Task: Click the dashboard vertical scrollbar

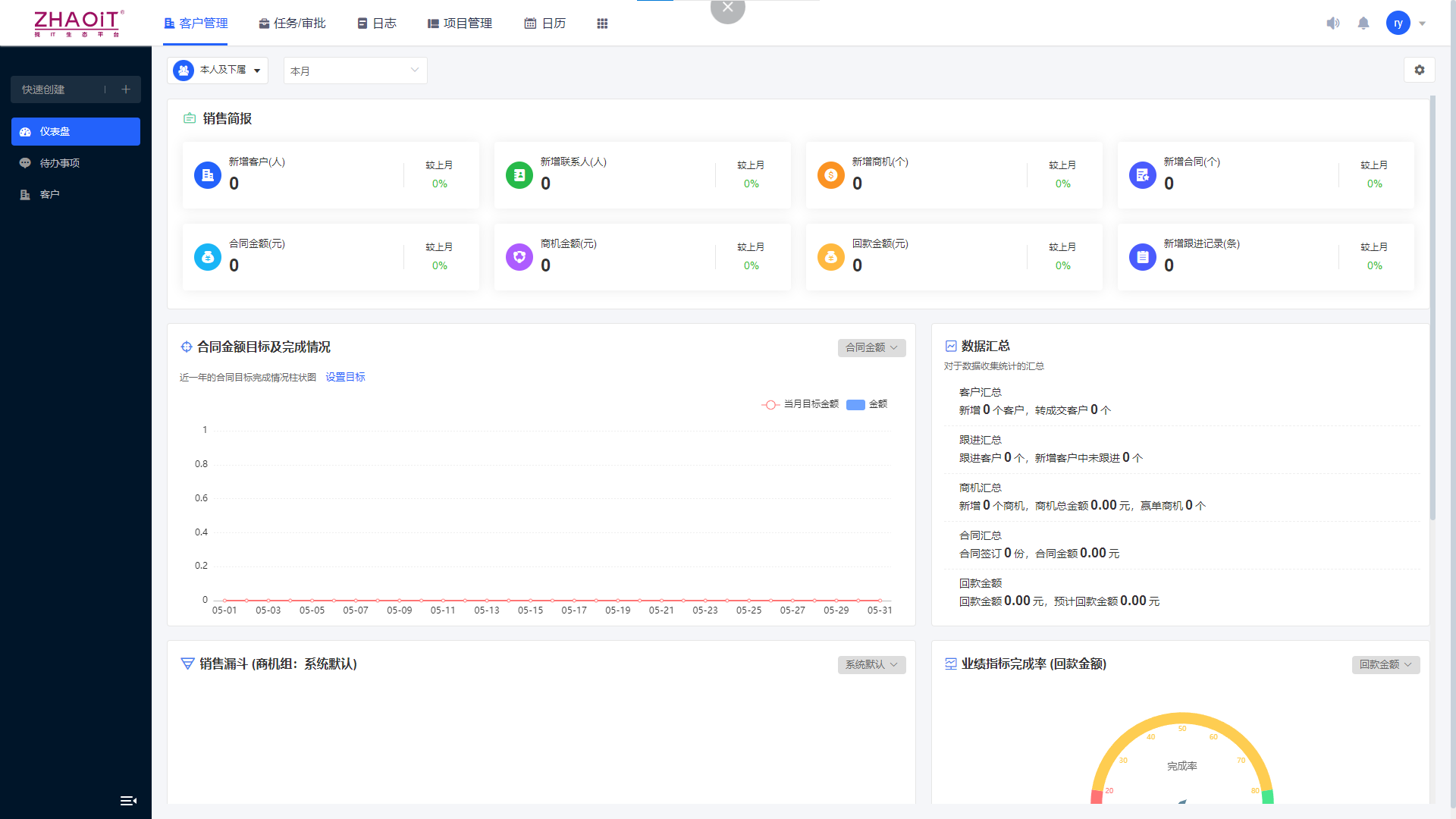Action: pos(1432,307)
